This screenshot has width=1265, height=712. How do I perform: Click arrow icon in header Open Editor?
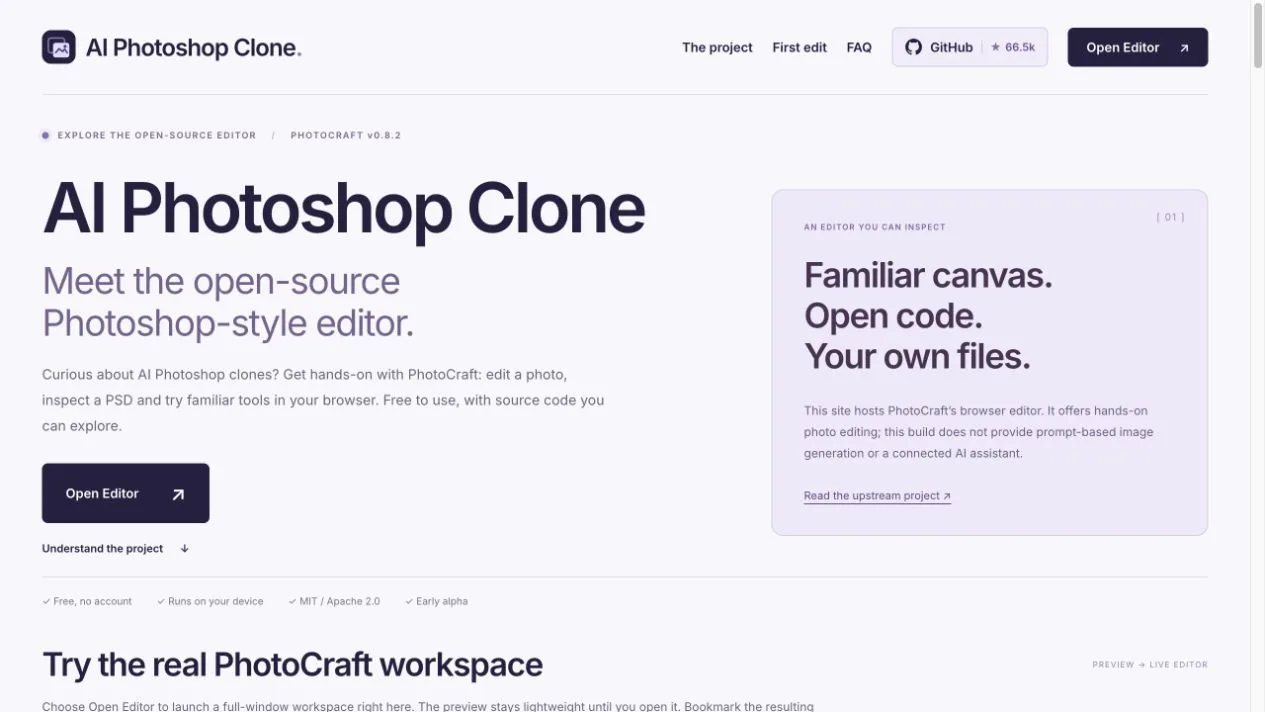click(x=1184, y=48)
